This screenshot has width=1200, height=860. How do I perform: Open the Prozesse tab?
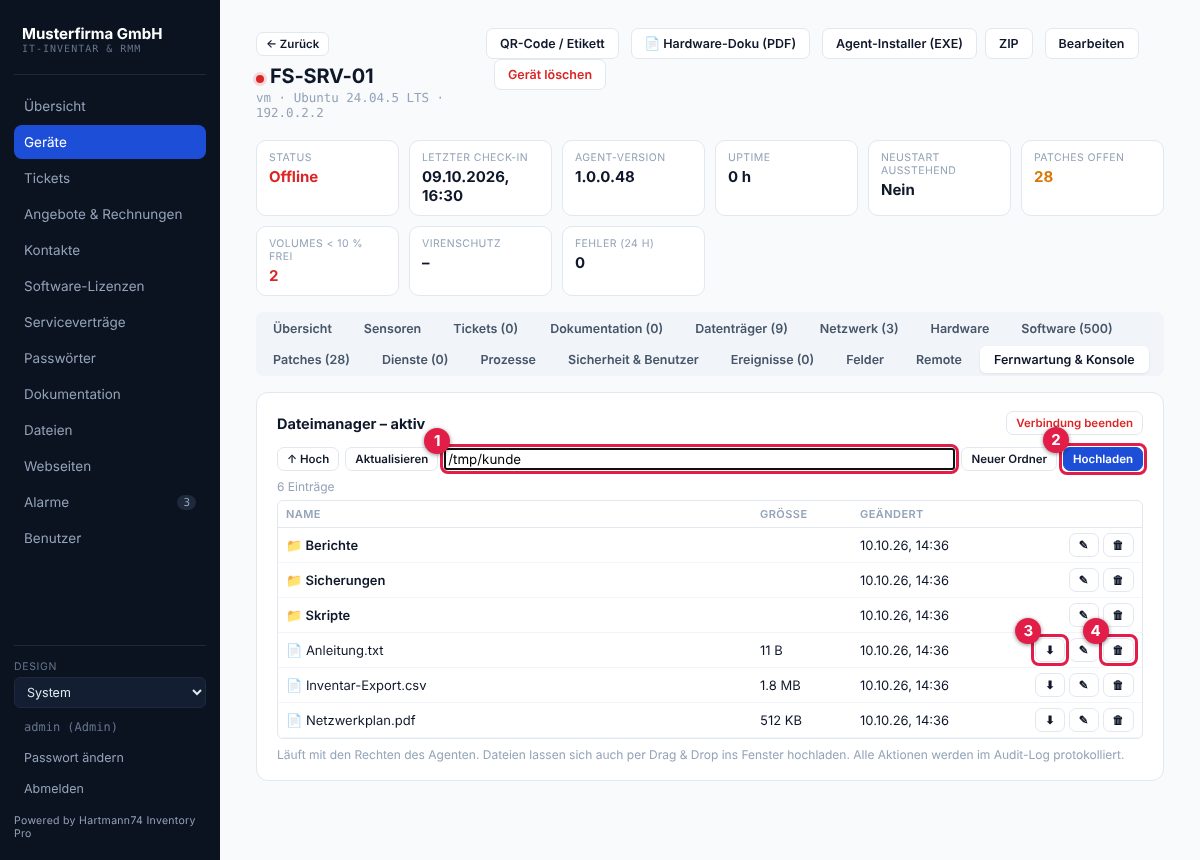(x=508, y=359)
